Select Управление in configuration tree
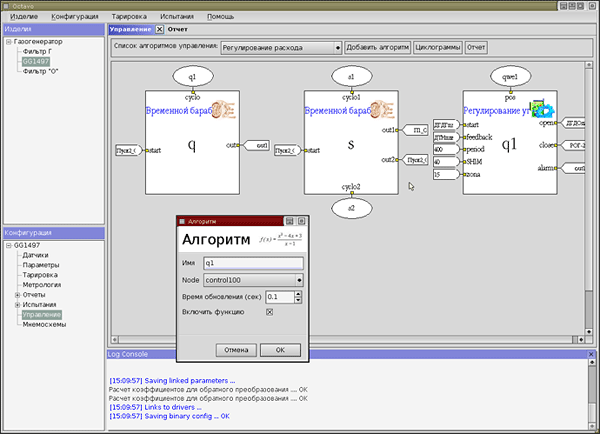The image size is (600, 434). pos(42,315)
